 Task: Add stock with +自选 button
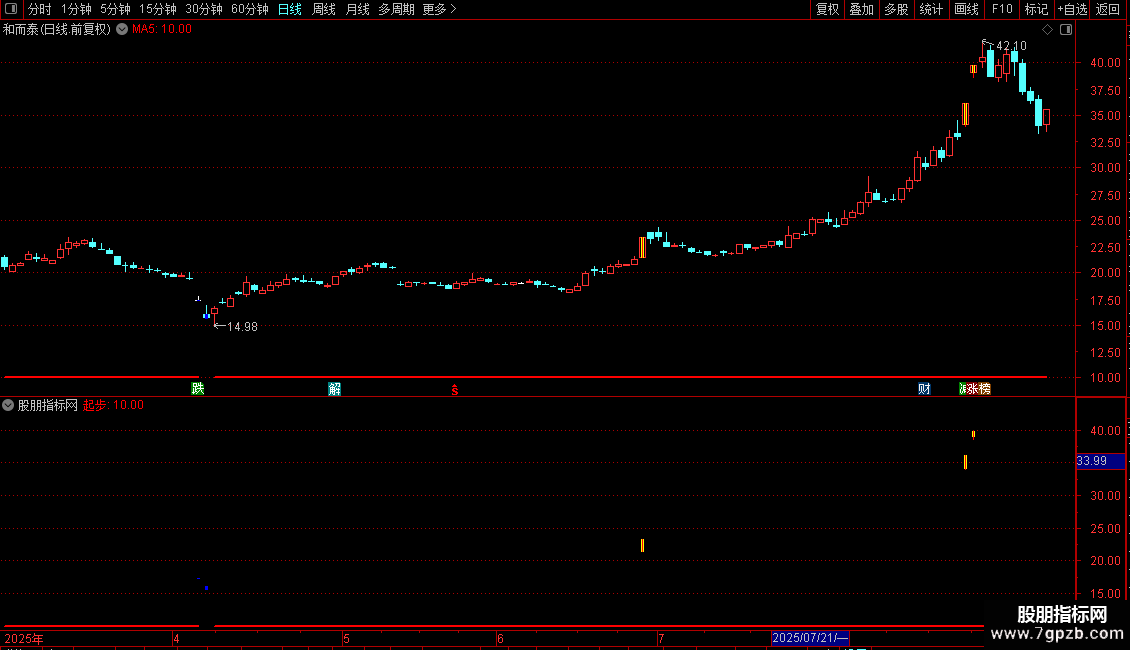(x=1072, y=9)
